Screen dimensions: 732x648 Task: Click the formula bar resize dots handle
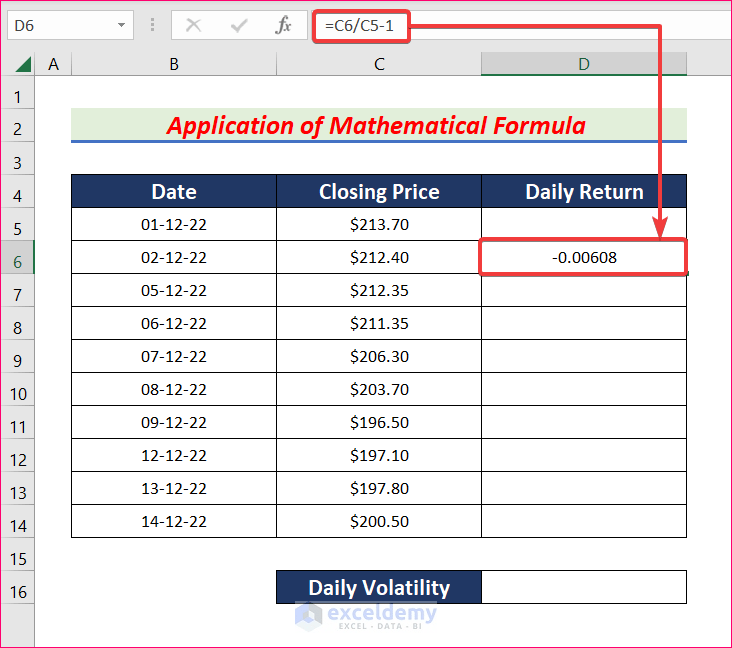(152, 25)
